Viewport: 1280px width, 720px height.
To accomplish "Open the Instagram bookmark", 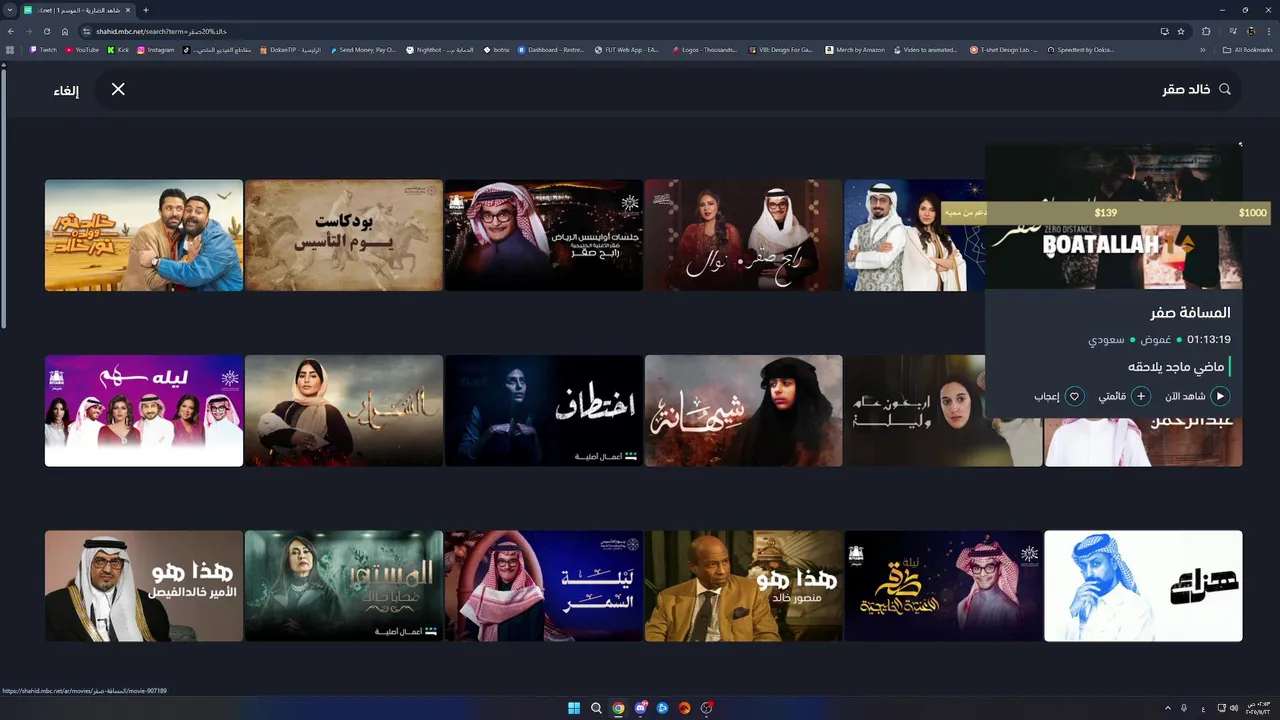I will coord(155,49).
